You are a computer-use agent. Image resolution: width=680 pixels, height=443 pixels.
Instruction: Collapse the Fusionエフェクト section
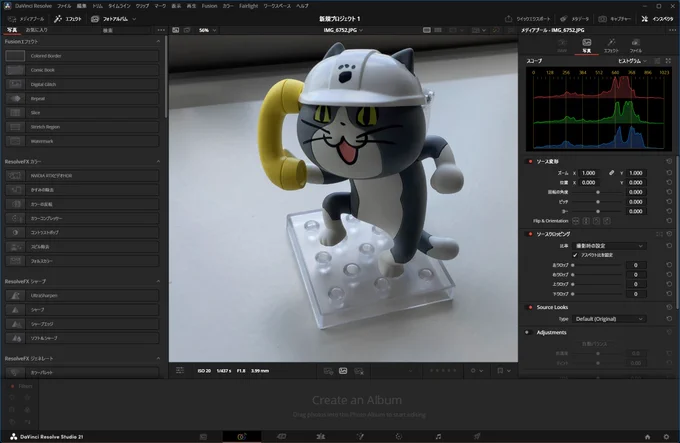coord(158,42)
